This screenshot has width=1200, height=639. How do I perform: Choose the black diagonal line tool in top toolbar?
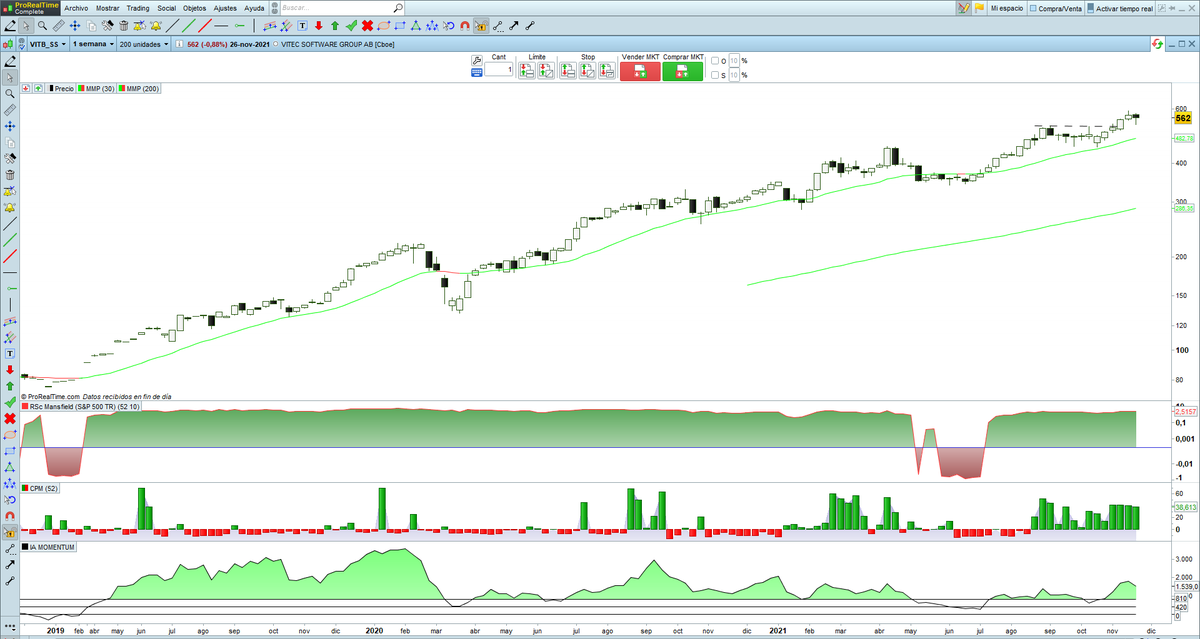(x=172, y=25)
